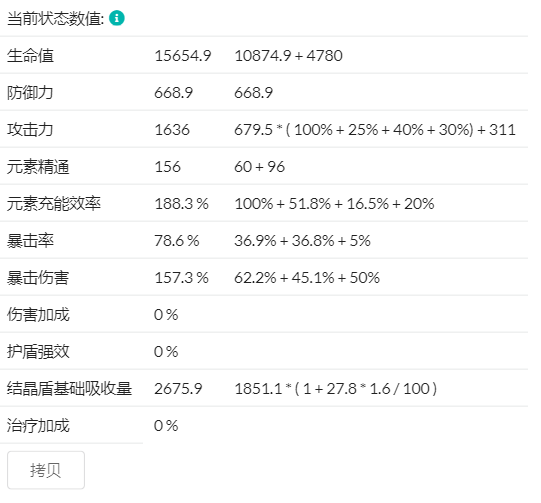Image resolution: width=541 pixels, height=503 pixels.
Task: Select the 生命值 stat row label
Action: pyautogui.click(x=30, y=56)
